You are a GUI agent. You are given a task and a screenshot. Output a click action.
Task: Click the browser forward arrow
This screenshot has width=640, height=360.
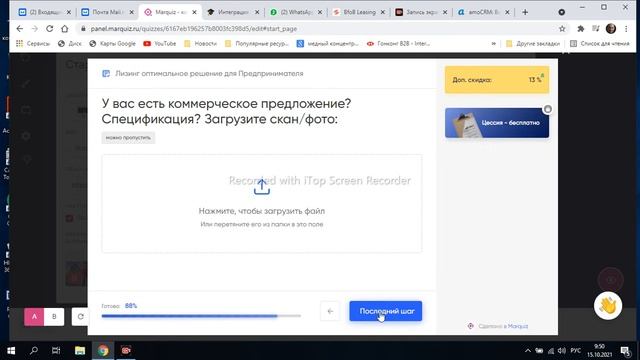pyautogui.click(x=35, y=29)
